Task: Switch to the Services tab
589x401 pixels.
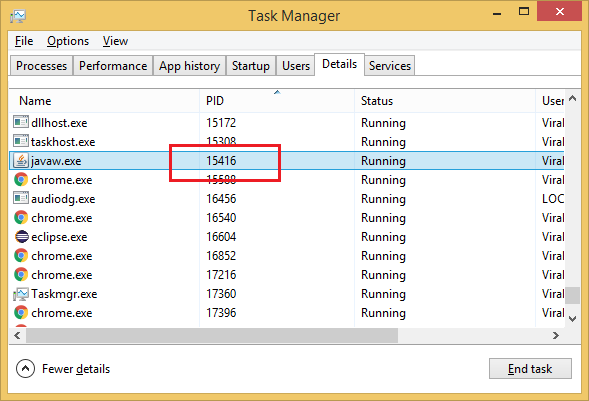Action: click(x=390, y=66)
